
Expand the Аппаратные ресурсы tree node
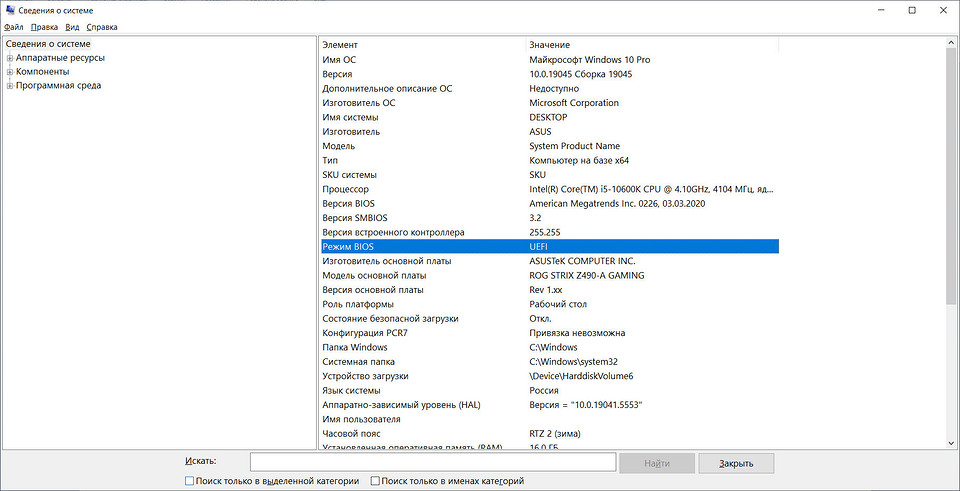pos(9,58)
